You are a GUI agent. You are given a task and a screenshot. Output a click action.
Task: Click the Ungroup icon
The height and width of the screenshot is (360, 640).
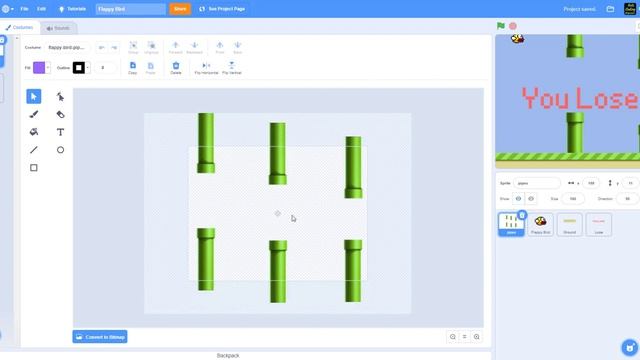tap(151, 47)
